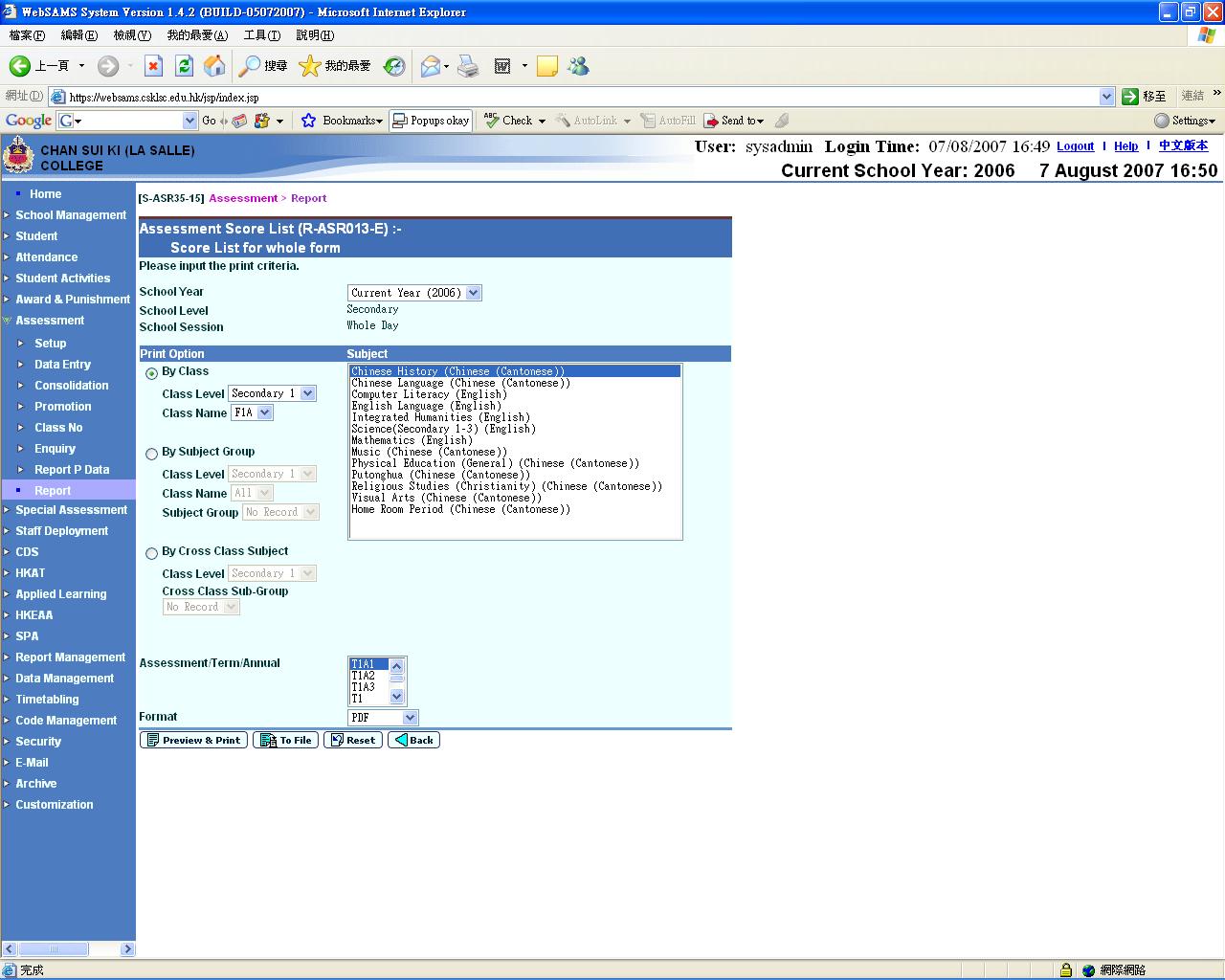Click the Print icon in the toolbar

point(467,66)
